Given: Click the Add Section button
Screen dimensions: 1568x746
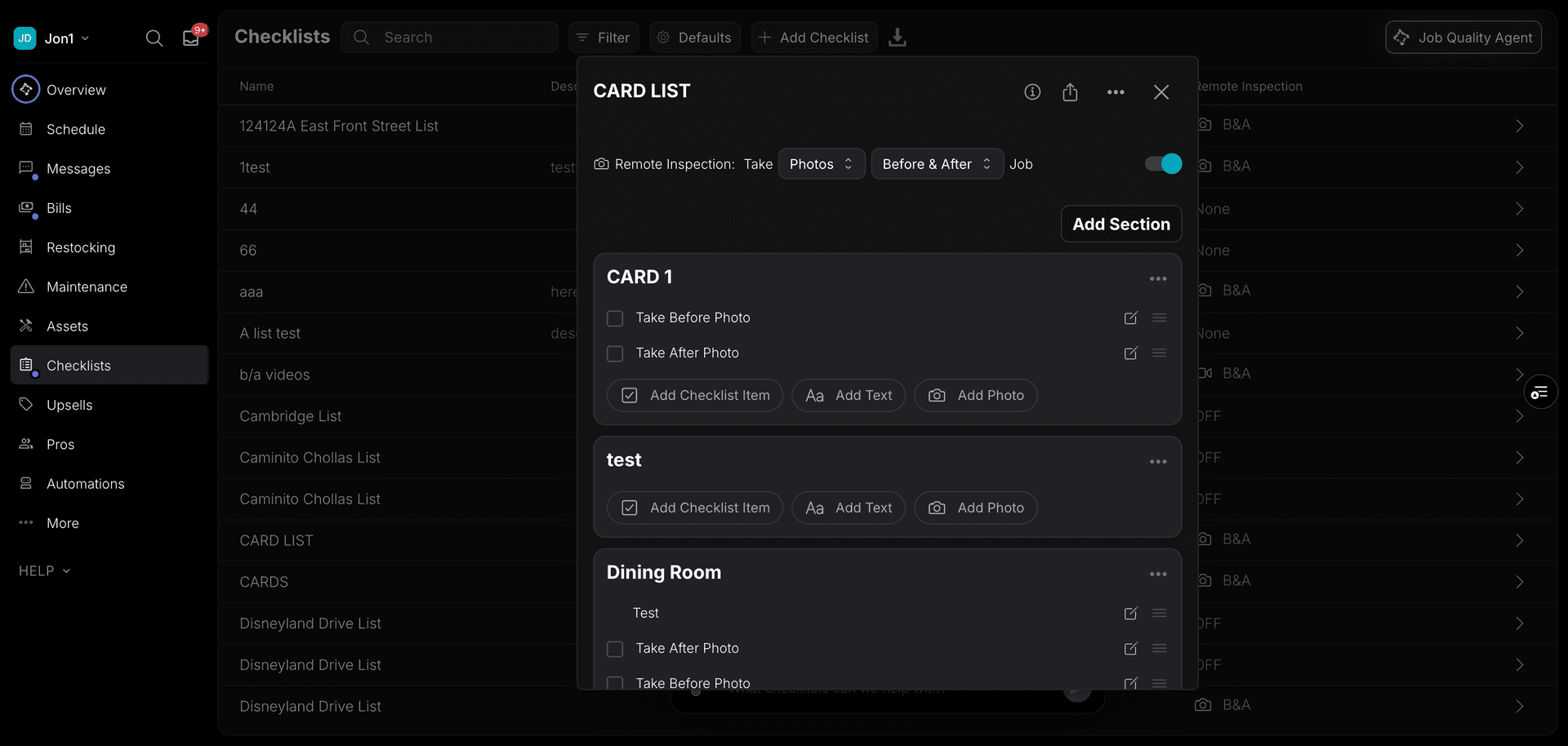Looking at the screenshot, I should 1120,223.
